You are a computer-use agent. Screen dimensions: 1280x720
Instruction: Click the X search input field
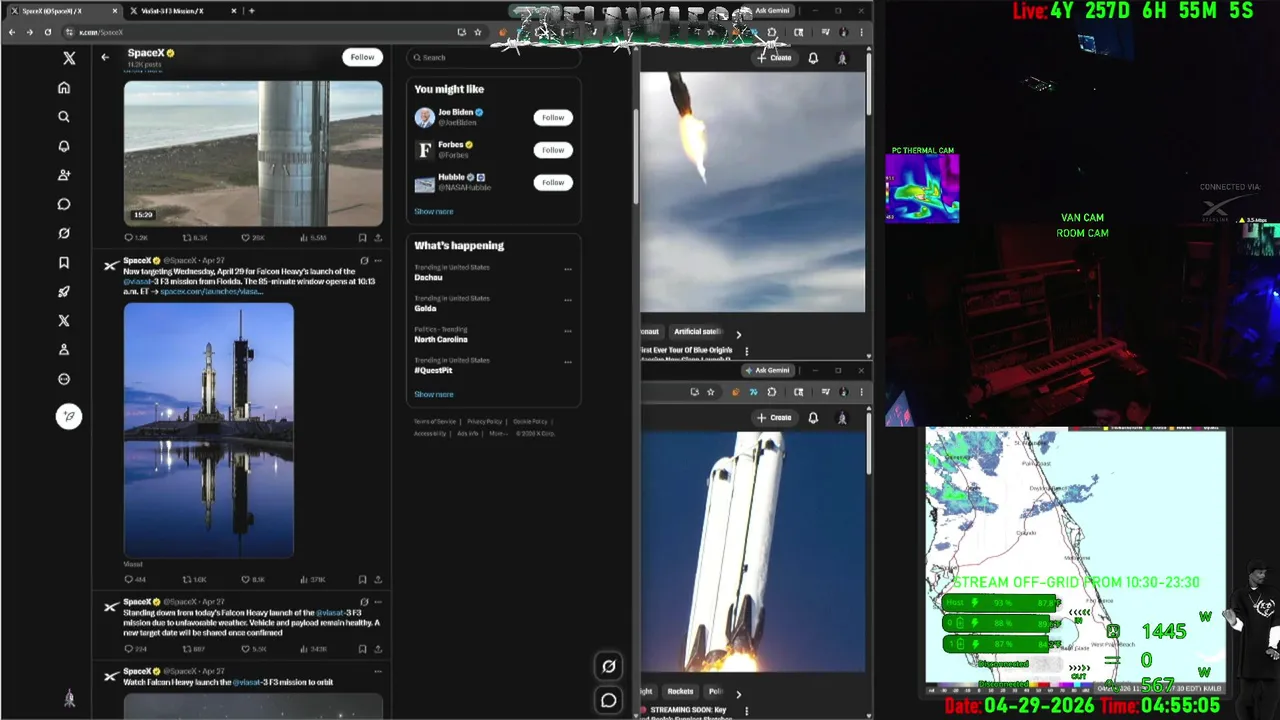tap(493, 57)
